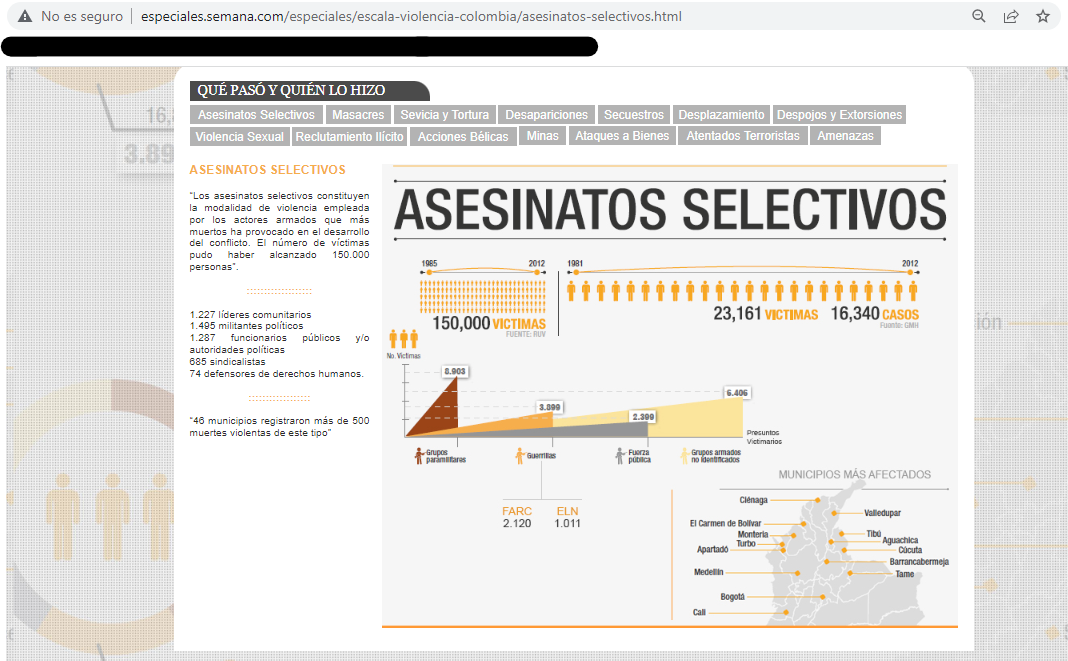Viewport: 1068px width, 661px height.
Task: Click the 1.495 militantes políticos line
Action: pos(247,326)
